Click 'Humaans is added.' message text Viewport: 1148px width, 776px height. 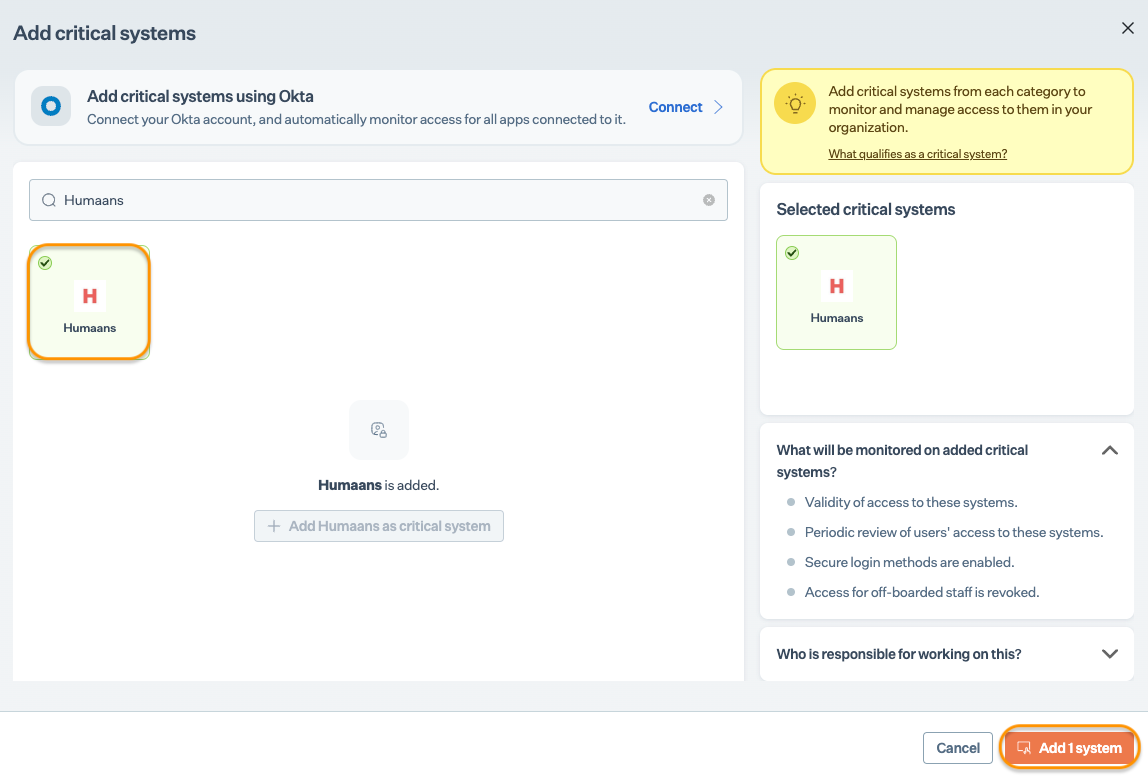pyautogui.click(x=379, y=485)
